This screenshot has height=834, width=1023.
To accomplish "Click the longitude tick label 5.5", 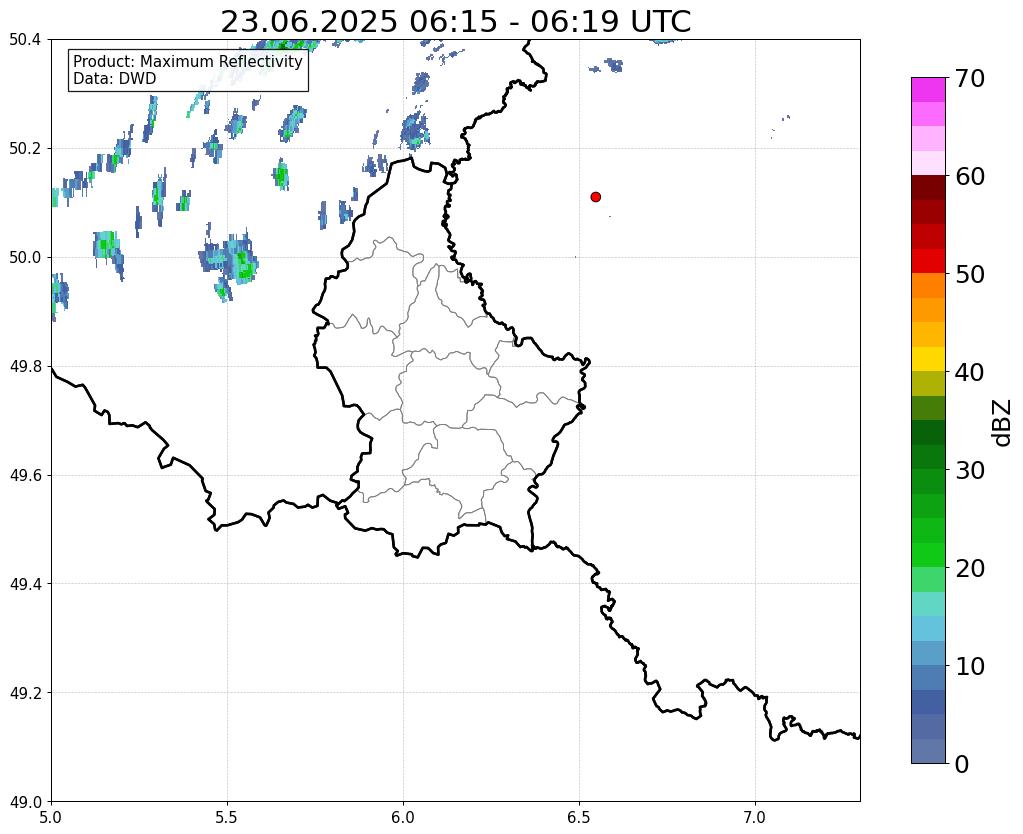I will 227,817.
